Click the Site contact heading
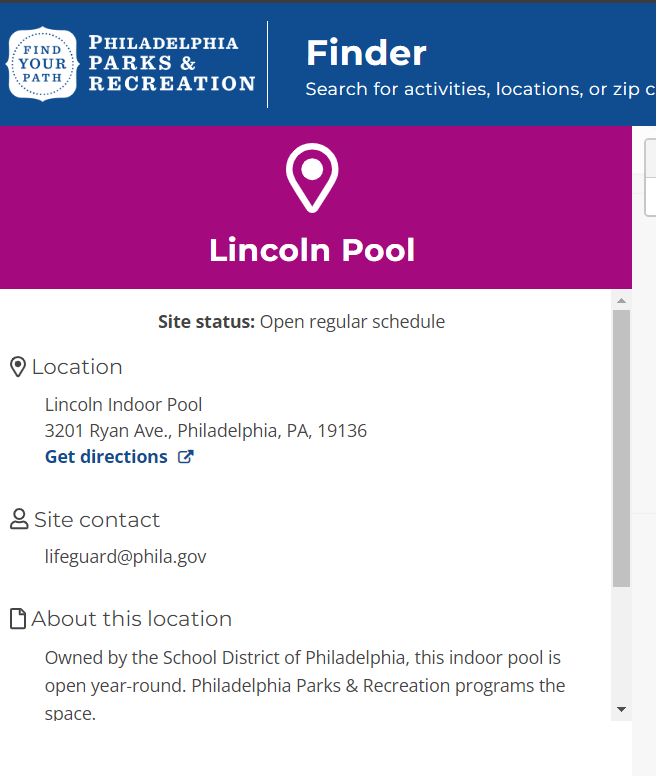The height and width of the screenshot is (776, 656). tap(96, 520)
